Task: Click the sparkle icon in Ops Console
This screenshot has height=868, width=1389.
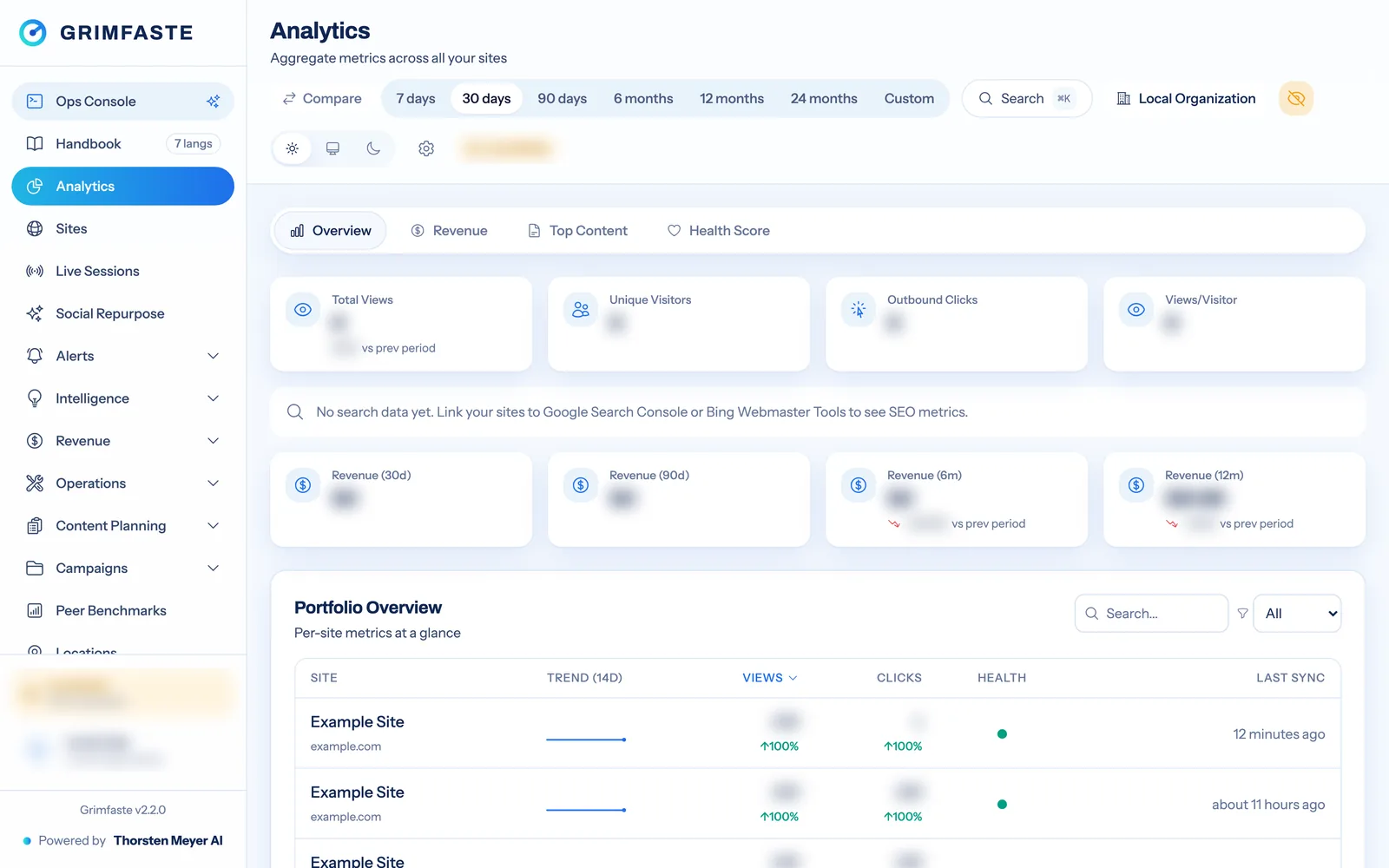Action: point(213,102)
